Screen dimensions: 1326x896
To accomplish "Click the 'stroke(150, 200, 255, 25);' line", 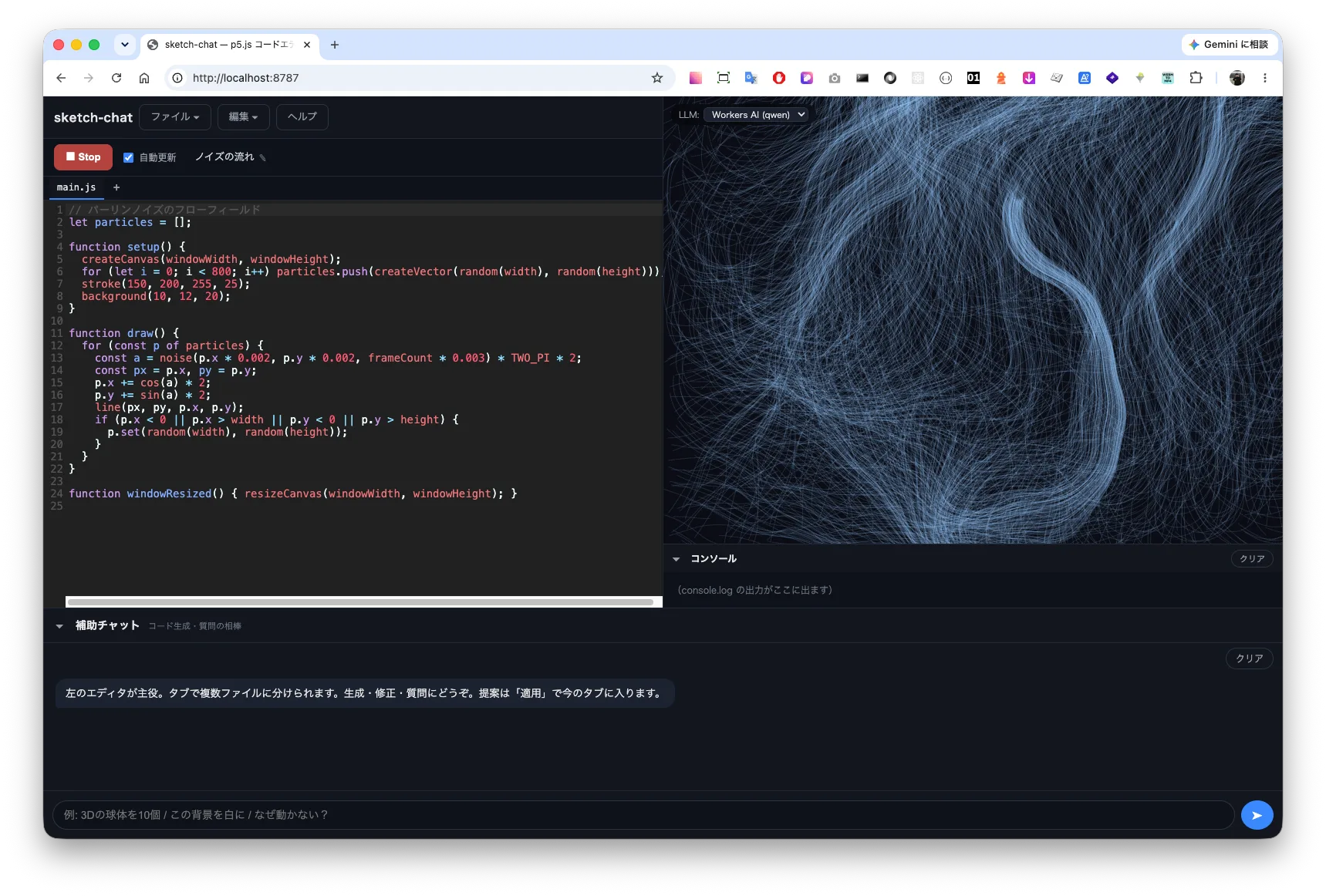I will tap(166, 284).
